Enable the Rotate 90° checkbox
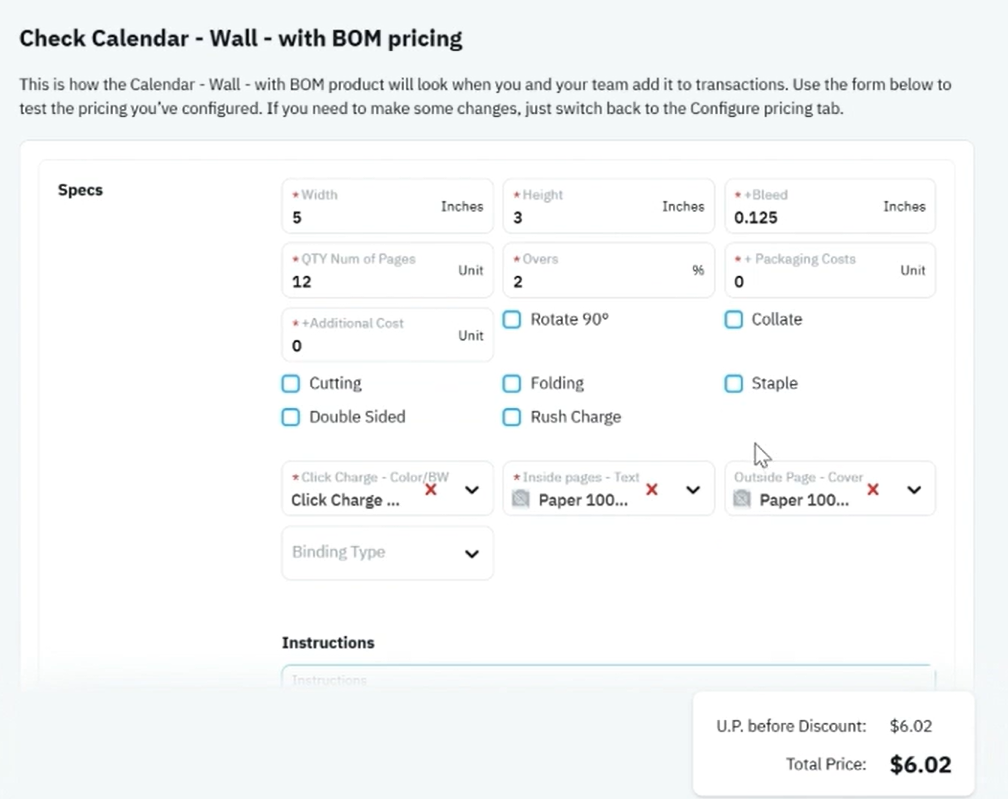1008x799 pixels. click(x=512, y=319)
